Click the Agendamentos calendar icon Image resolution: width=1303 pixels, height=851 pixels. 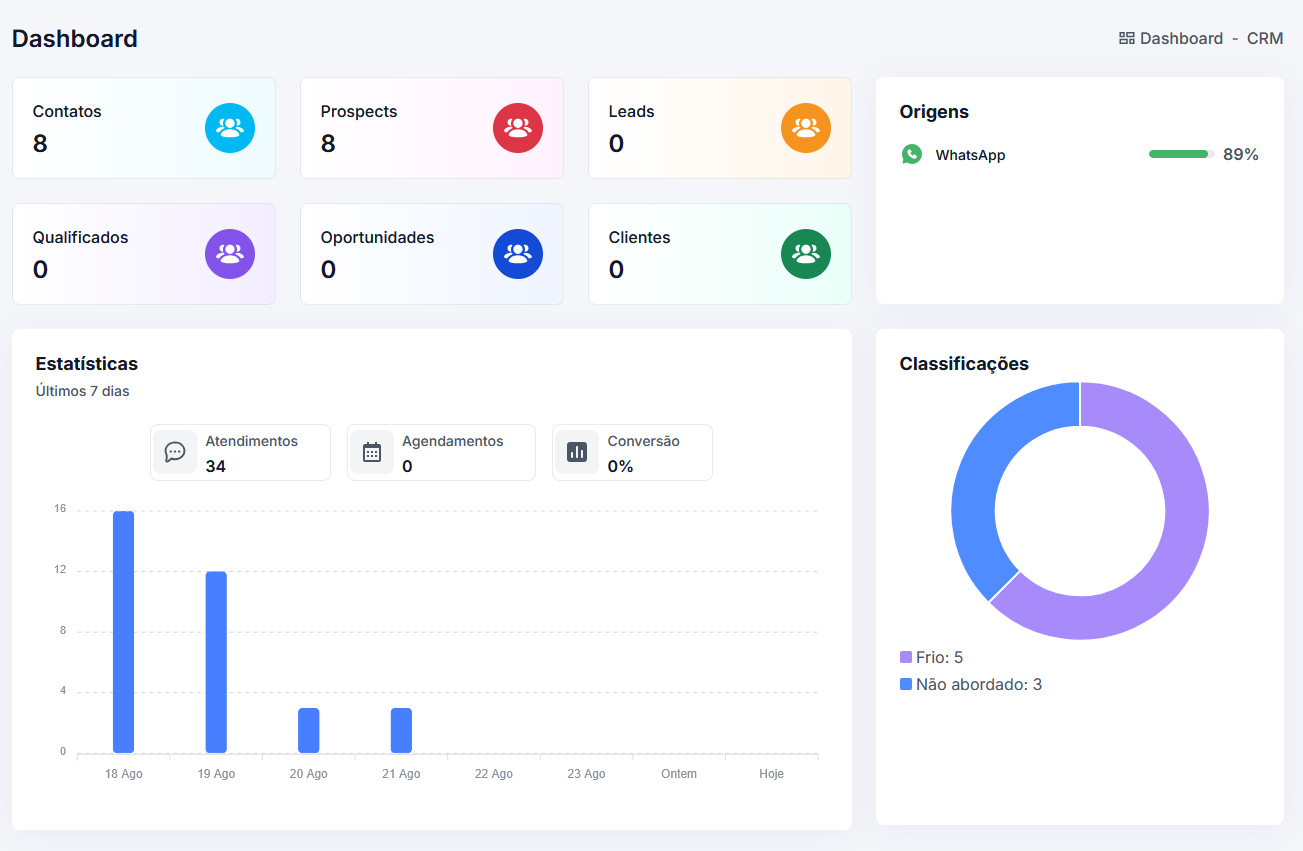[x=372, y=452]
